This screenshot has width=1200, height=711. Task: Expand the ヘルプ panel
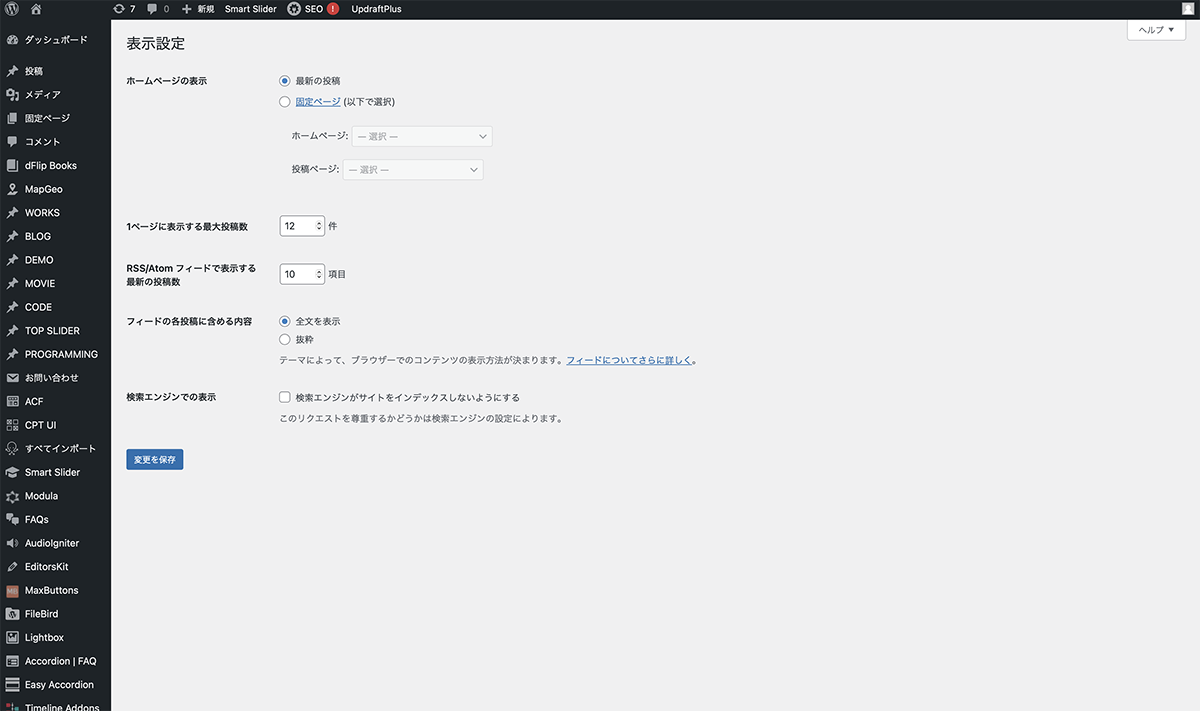[x=1156, y=30]
